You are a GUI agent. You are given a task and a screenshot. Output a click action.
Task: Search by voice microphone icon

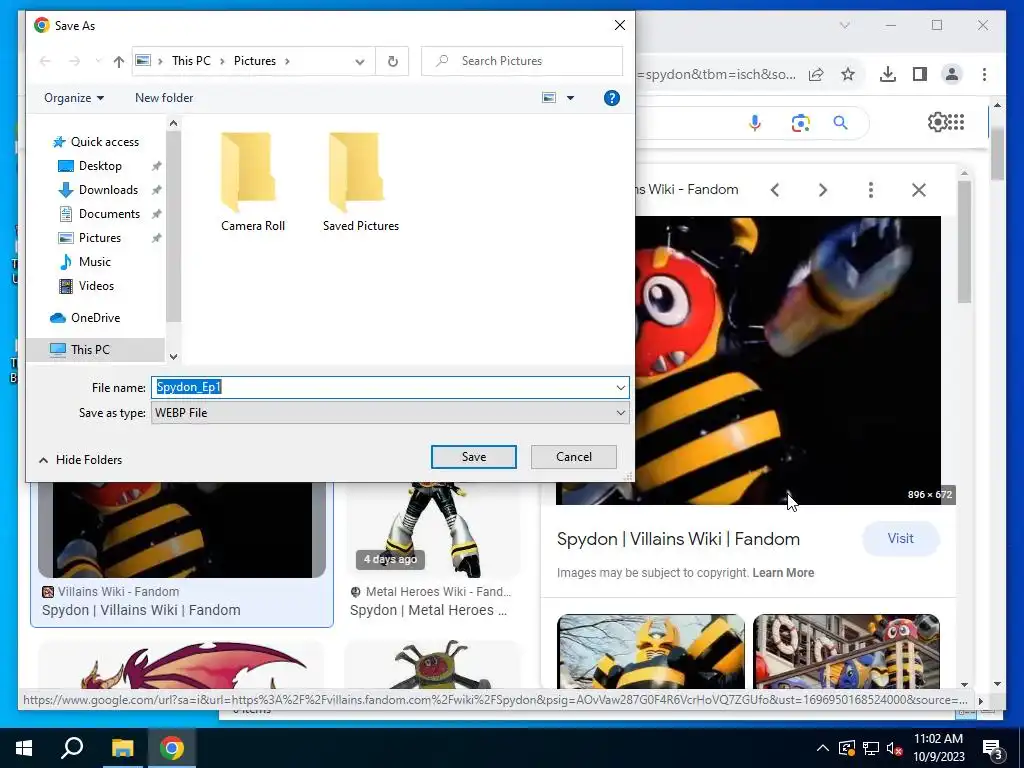(x=755, y=123)
